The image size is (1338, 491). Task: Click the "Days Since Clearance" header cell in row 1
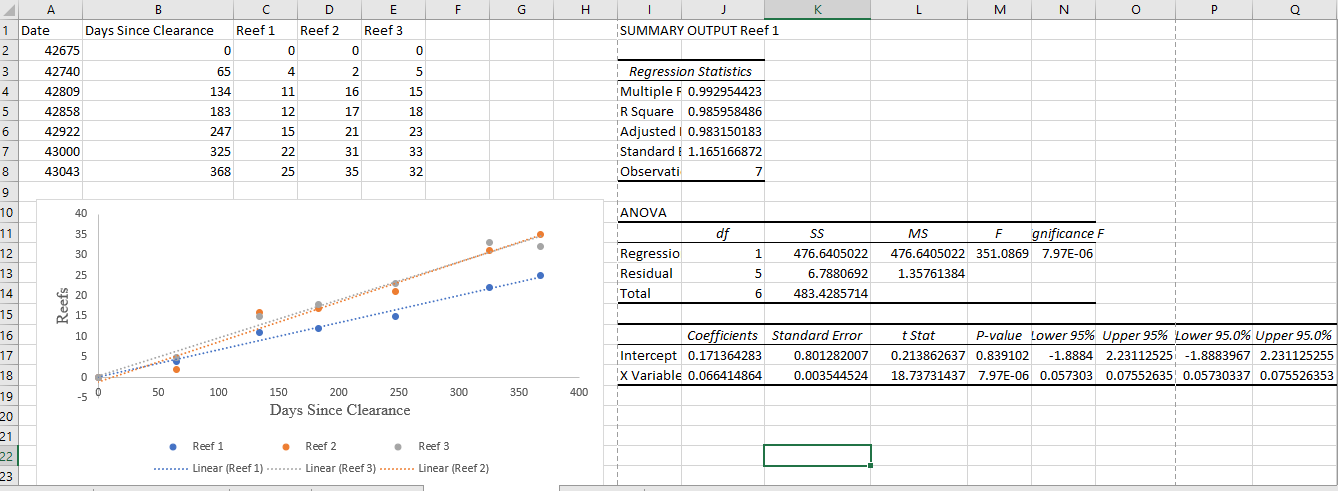click(x=158, y=30)
